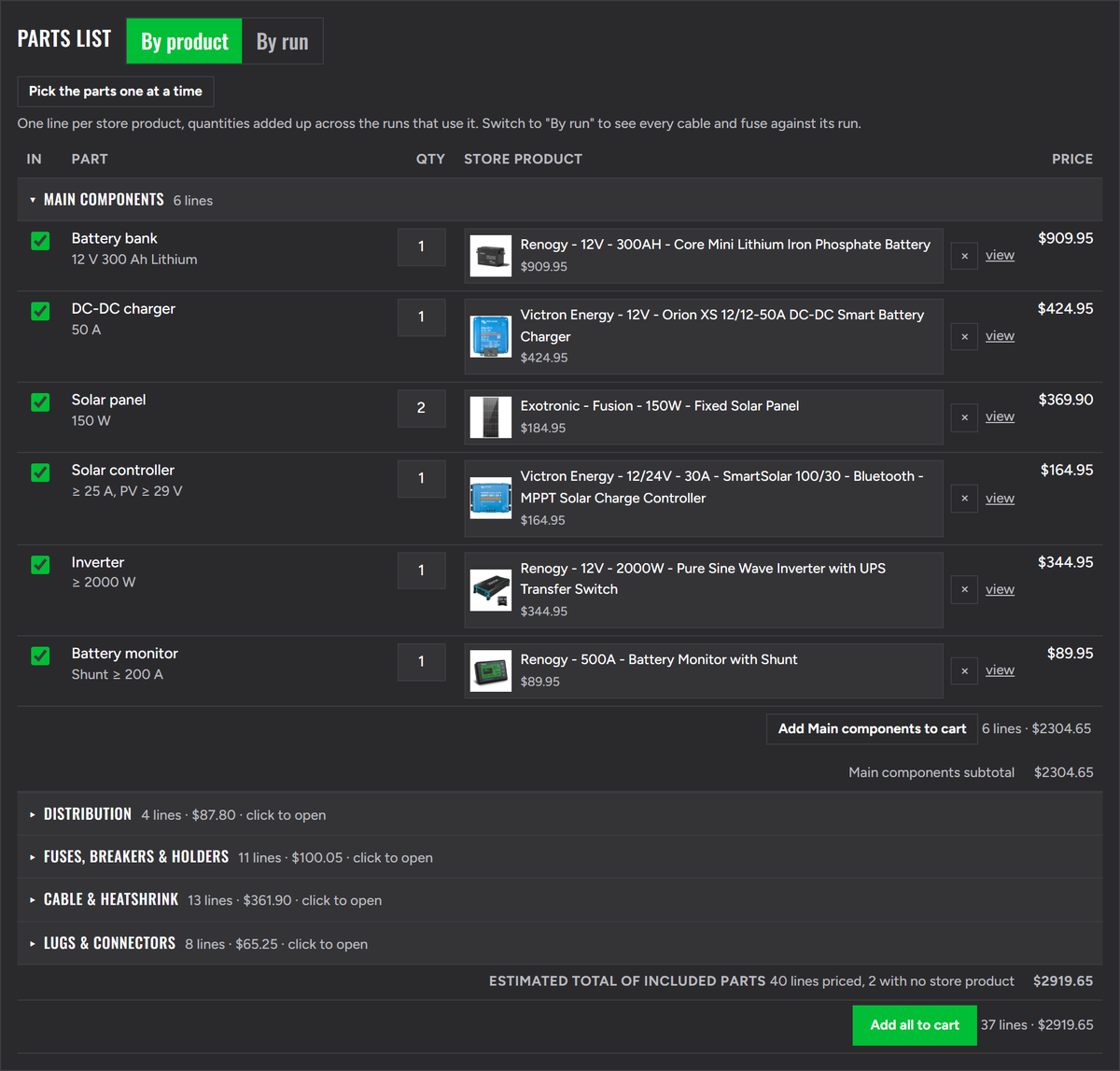Collapse the Main Components section
Viewport: 1120px width, 1071px height.
coord(560,200)
